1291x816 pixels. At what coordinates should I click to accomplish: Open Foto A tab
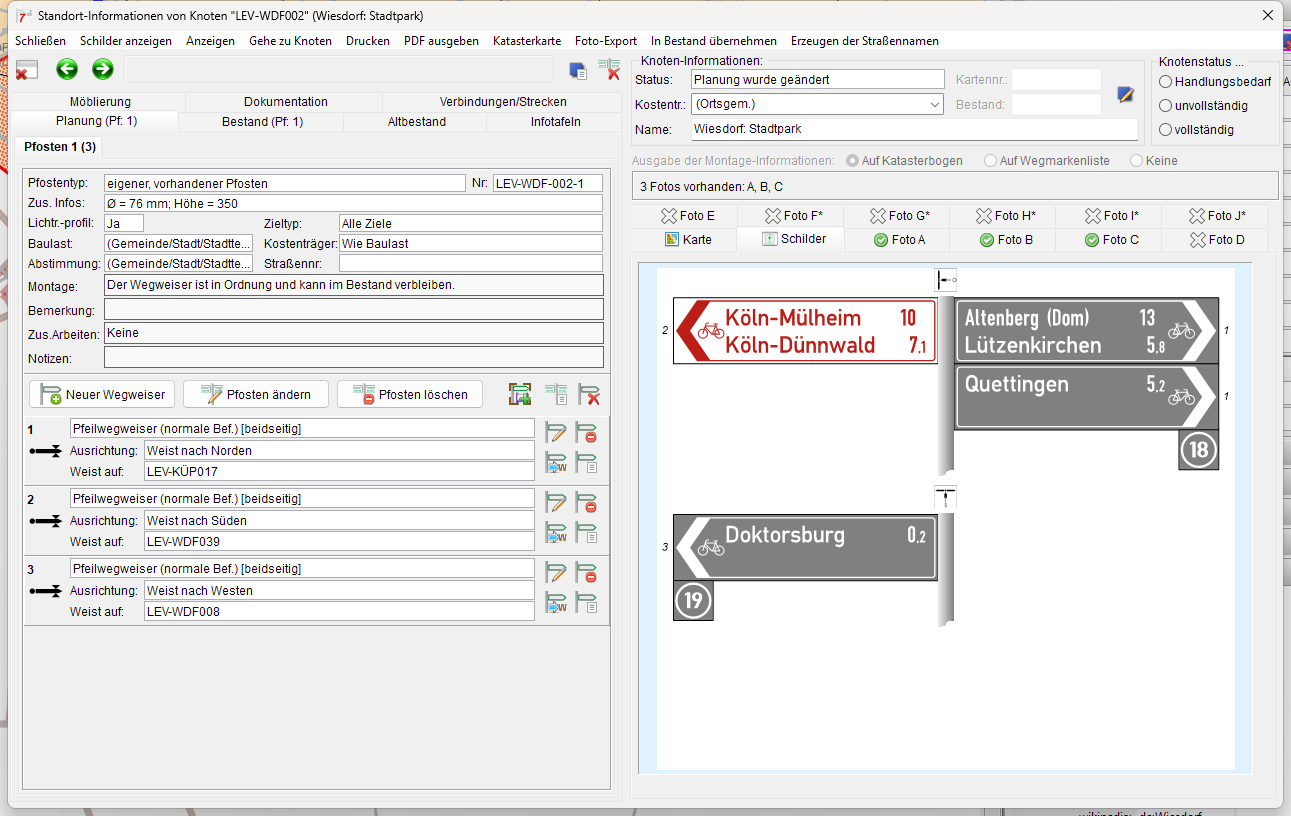899,240
